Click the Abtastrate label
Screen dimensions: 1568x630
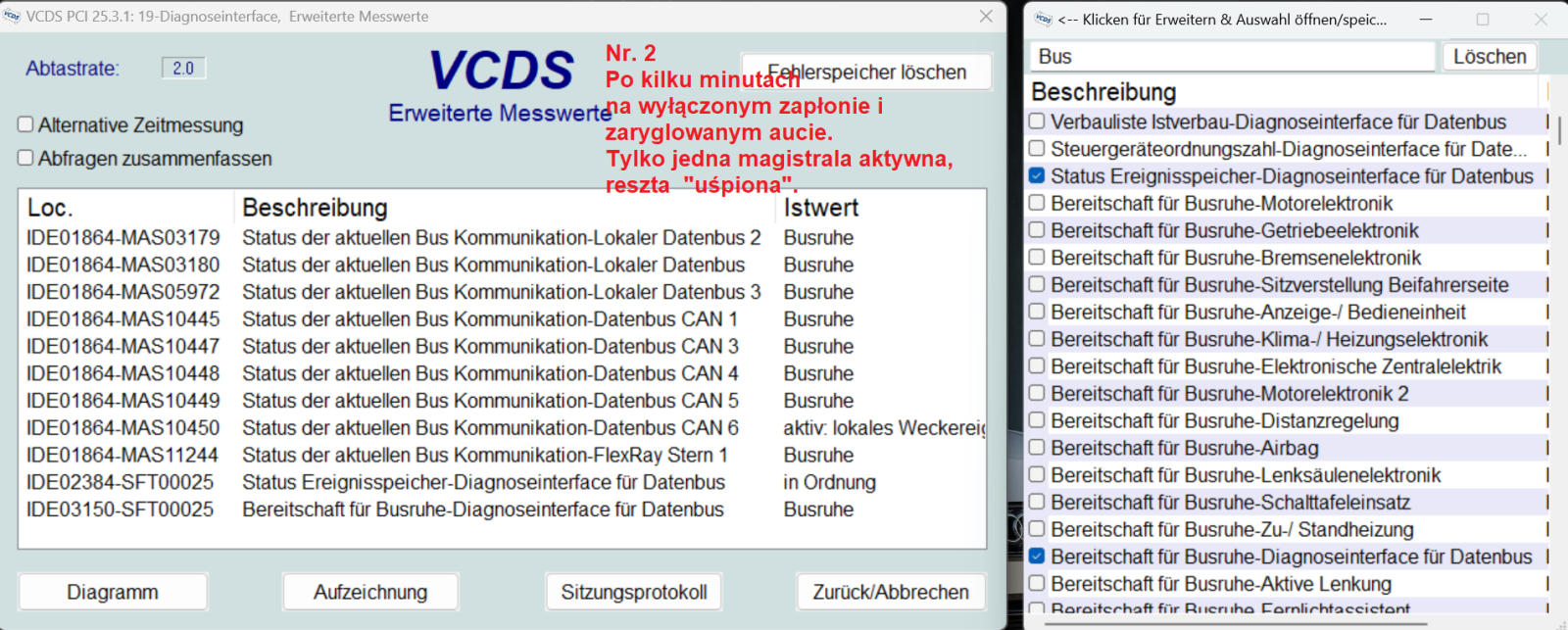click(x=73, y=69)
